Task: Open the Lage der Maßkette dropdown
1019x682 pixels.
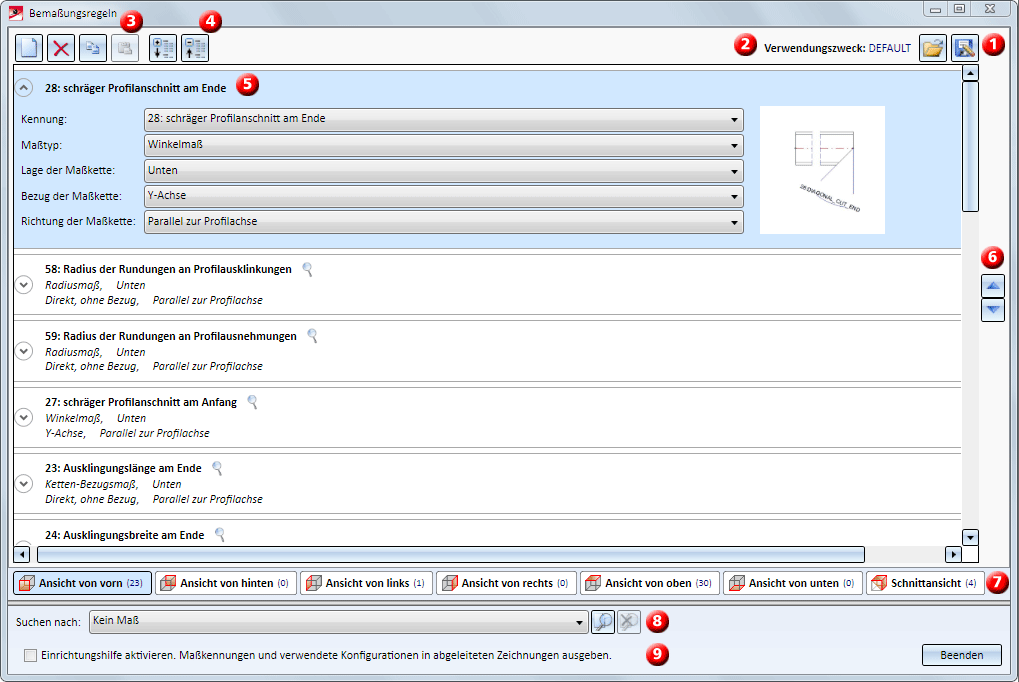Action: pyautogui.click(x=444, y=171)
